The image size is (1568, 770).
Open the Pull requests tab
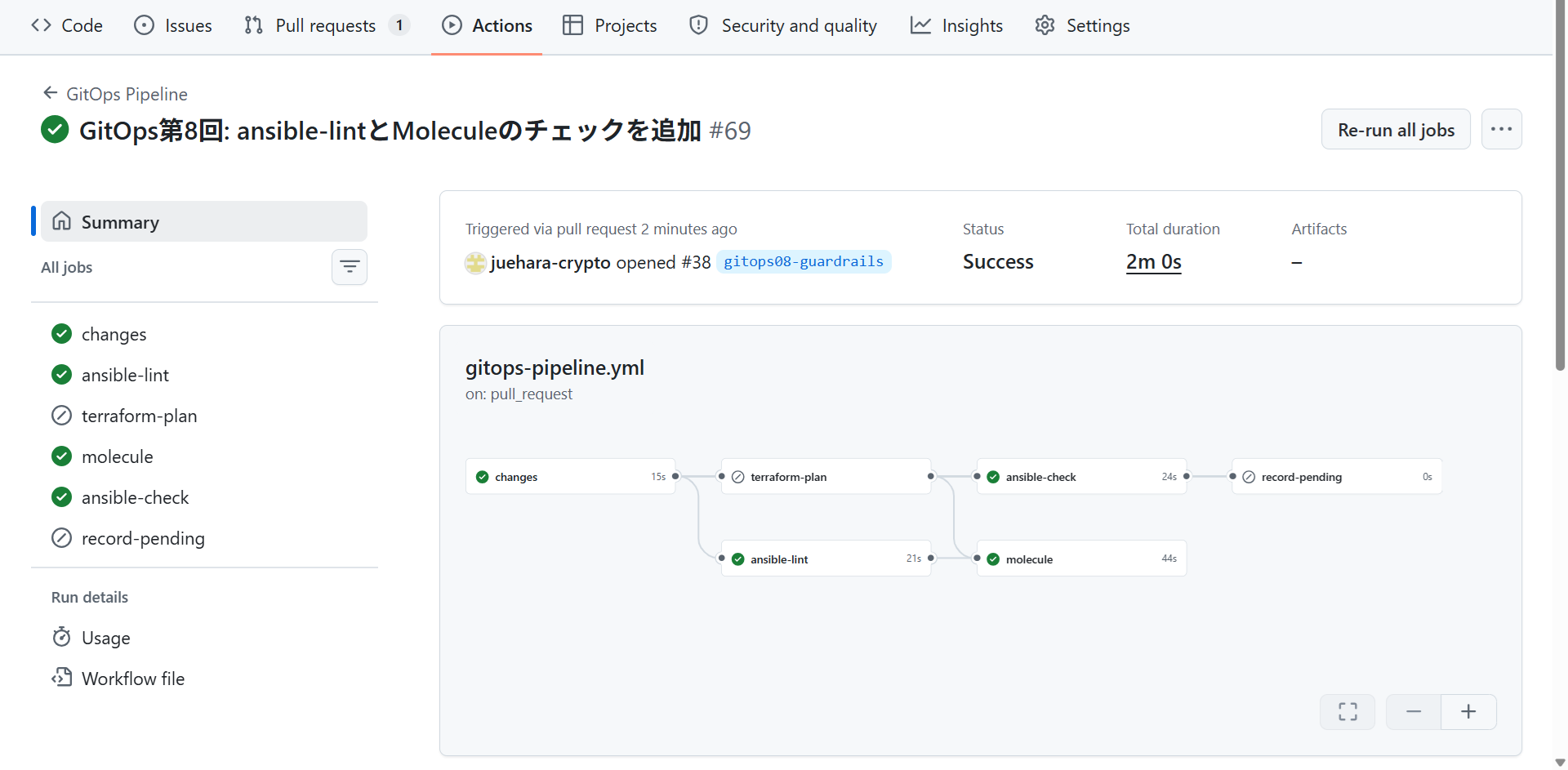point(326,25)
